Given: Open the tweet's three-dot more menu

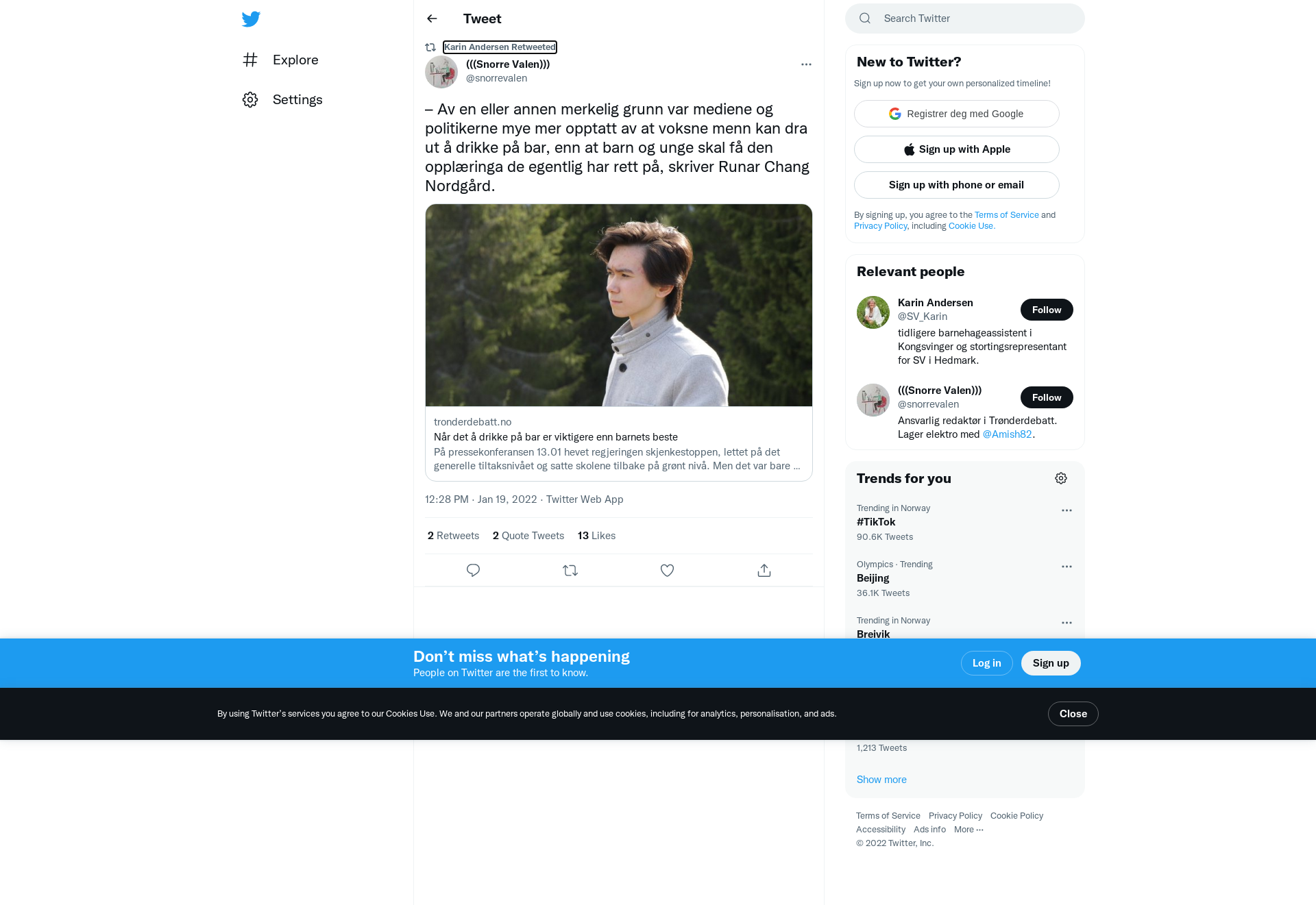Looking at the screenshot, I should pos(806,64).
